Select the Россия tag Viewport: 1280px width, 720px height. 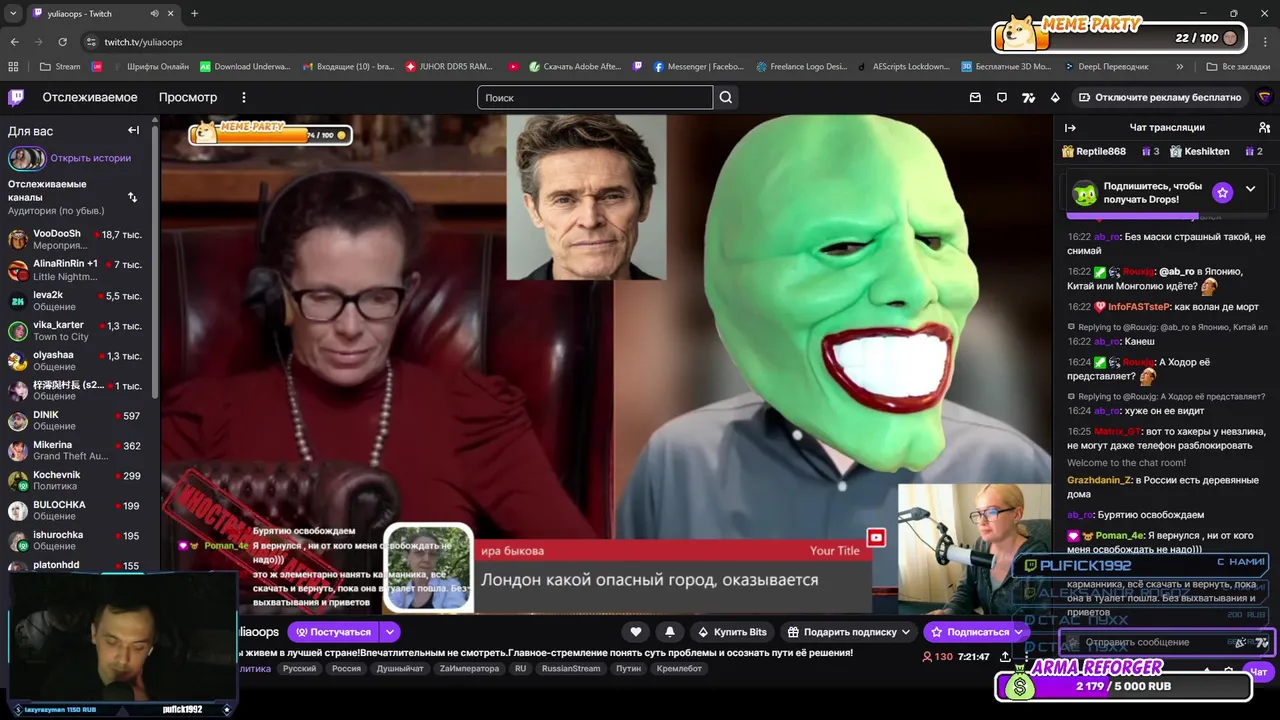pos(346,669)
